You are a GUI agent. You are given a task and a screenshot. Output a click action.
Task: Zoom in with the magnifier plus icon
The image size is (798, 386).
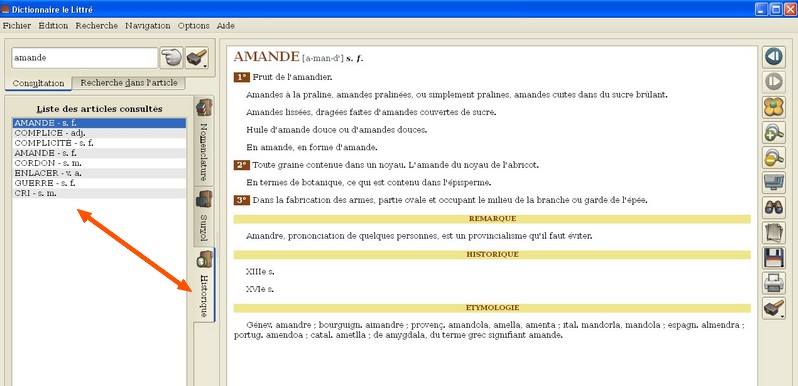click(x=774, y=132)
